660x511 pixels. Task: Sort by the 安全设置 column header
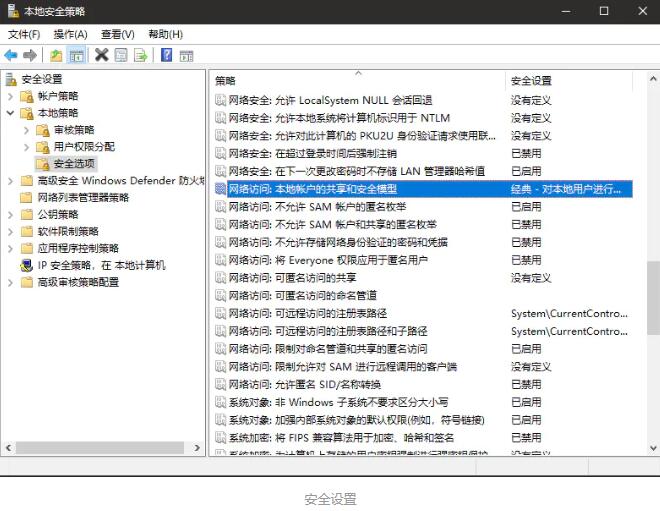point(569,80)
